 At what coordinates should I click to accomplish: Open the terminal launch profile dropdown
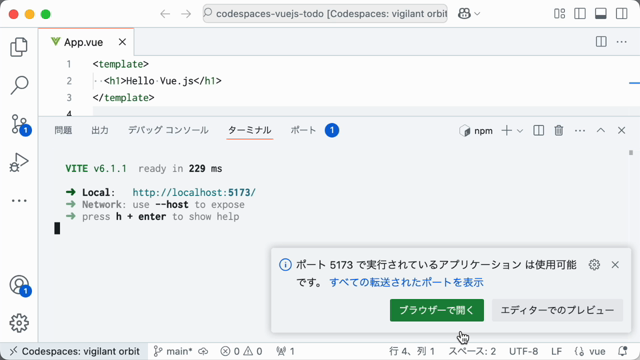click(x=520, y=131)
